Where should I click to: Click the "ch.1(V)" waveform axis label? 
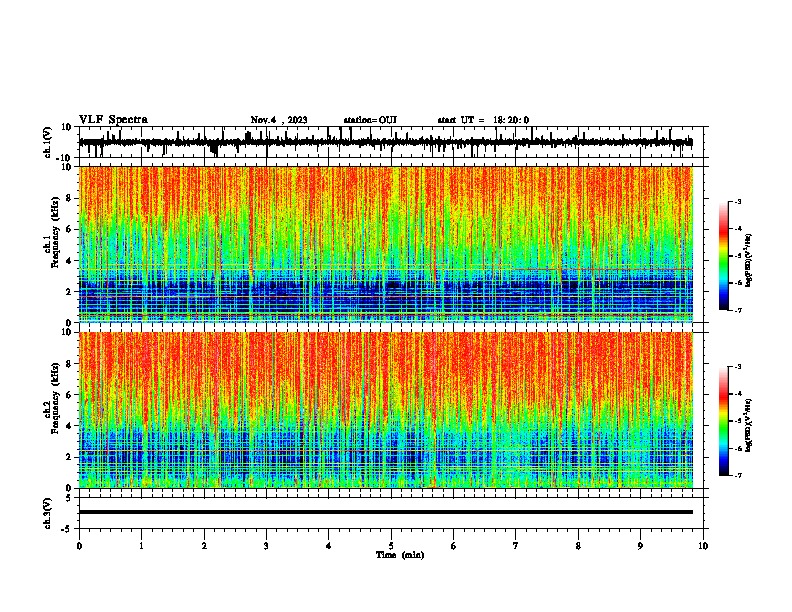(48, 142)
